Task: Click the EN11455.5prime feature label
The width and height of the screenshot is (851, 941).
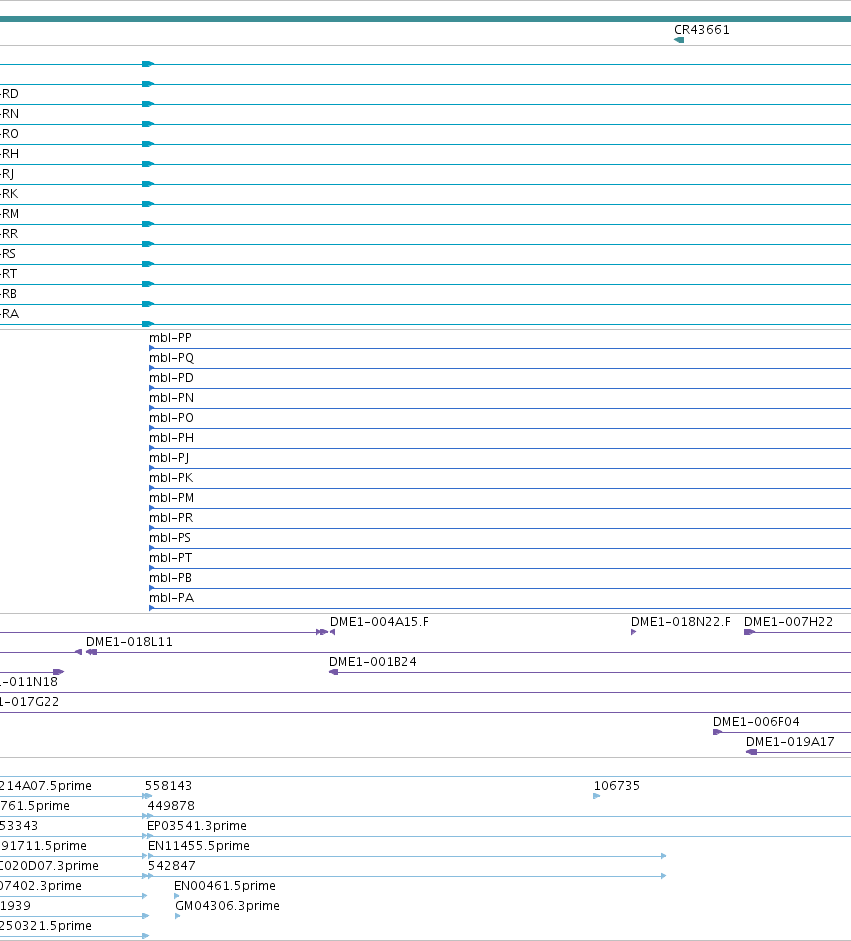Action: [x=199, y=846]
